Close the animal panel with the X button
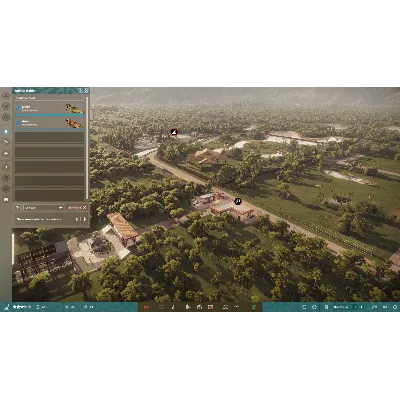The height and width of the screenshot is (400, 400). [x=86, y=91]
